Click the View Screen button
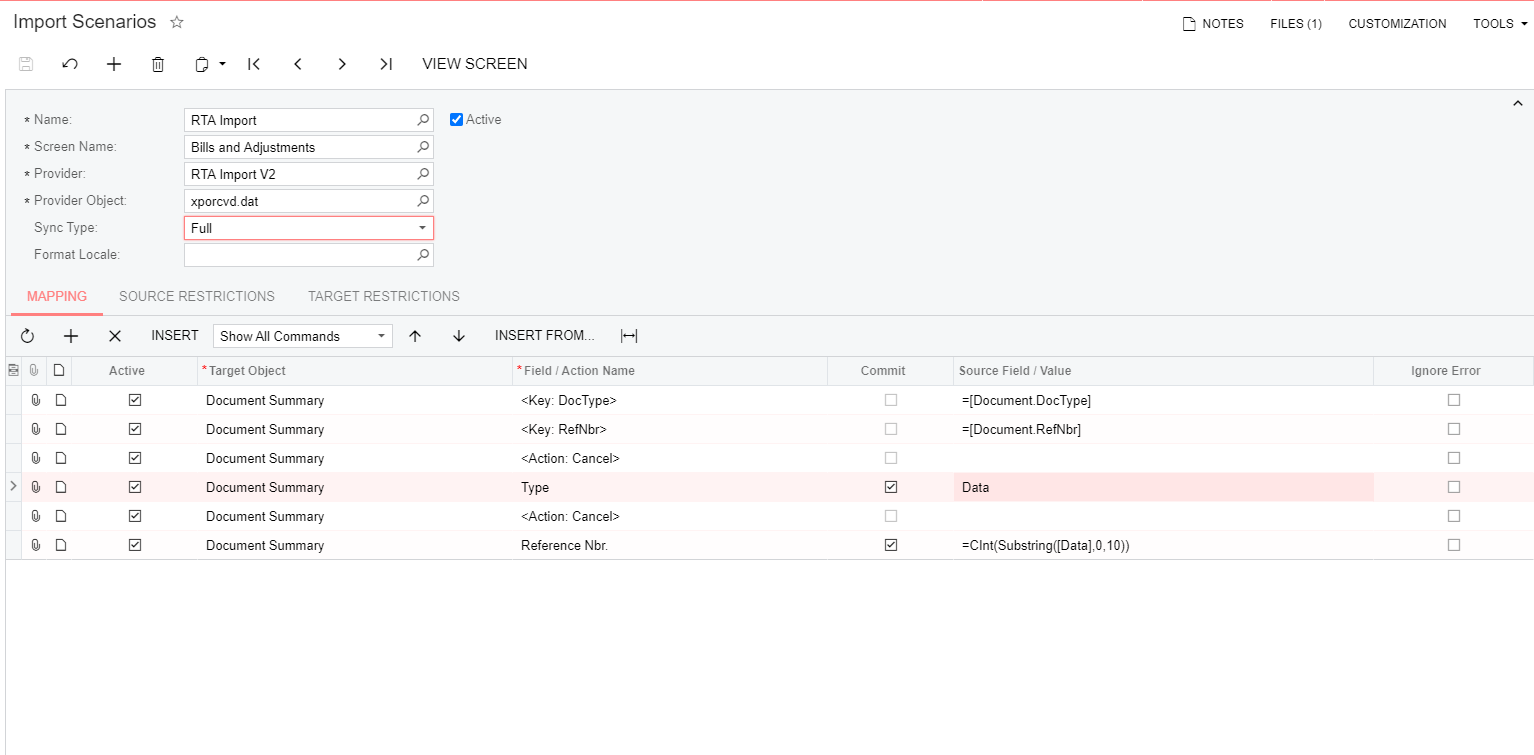Image resolution: width=1534 pixels, height=755 pixels. (x=475, y=64)
